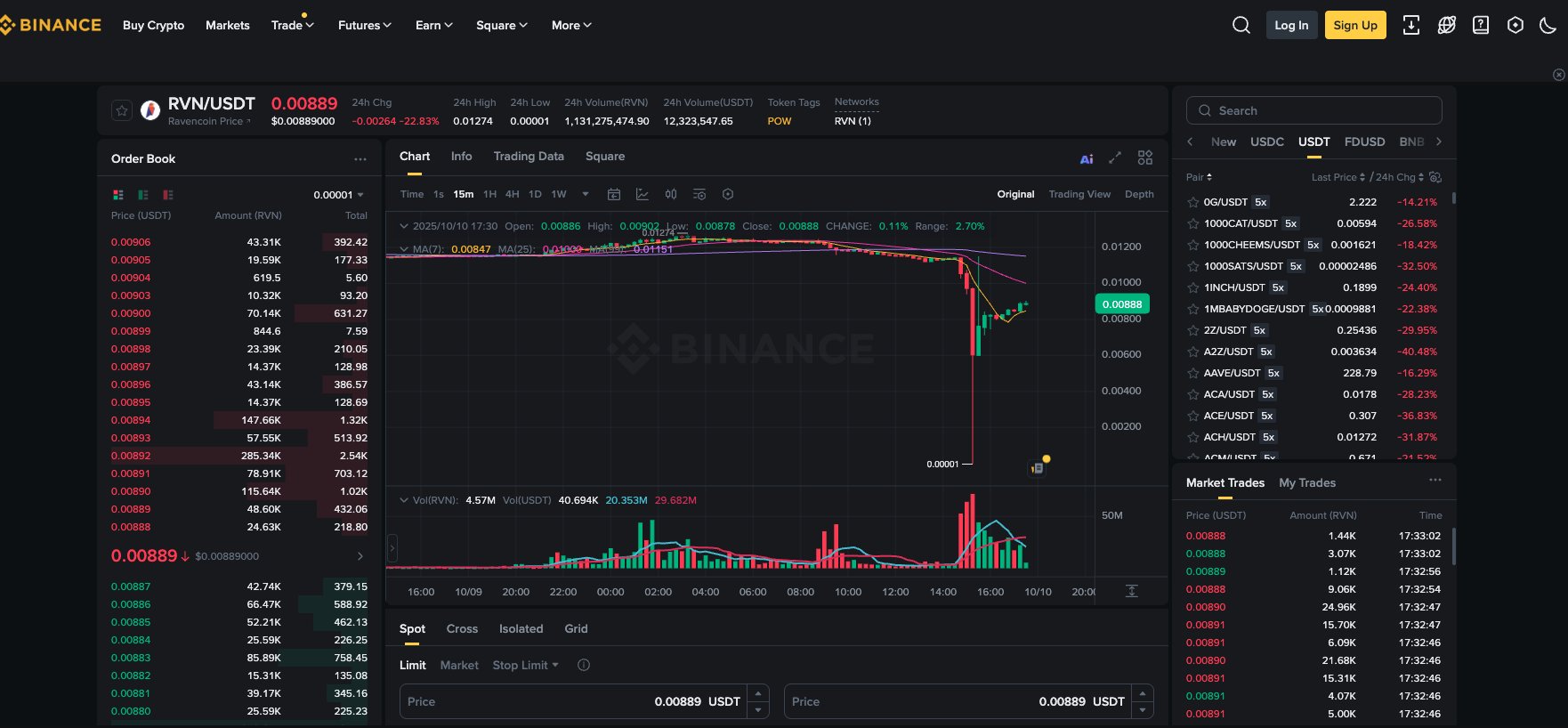Screen dimensions: 1568x728
Task: Open order book 0.00001 precision dropdown
Action: pos(339,195)
